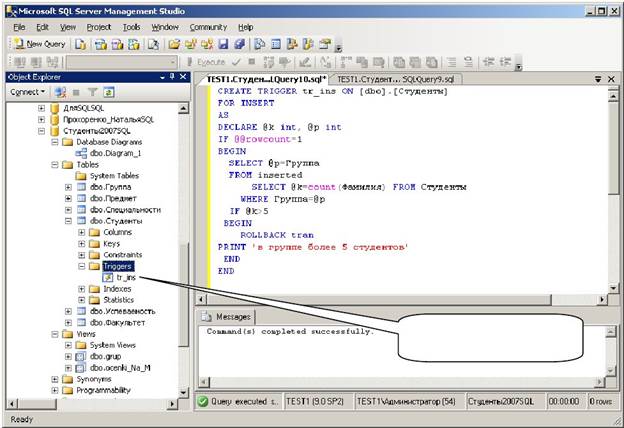Click the Summary window toolbar icon

tap(276, 44)
